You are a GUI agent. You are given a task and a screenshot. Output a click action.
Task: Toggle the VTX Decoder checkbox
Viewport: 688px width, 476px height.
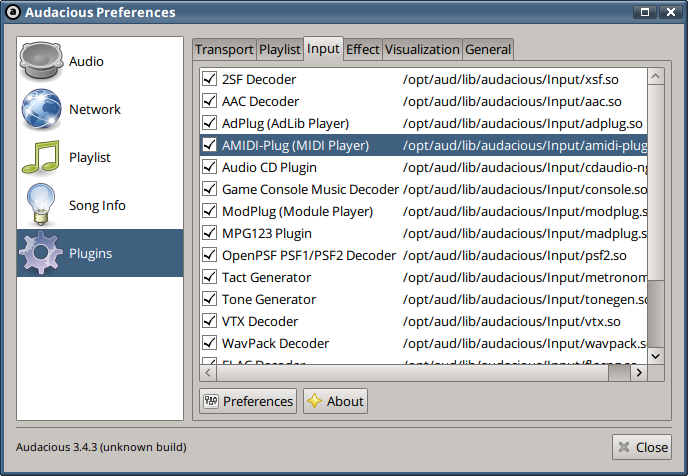[x=209, y=321]
